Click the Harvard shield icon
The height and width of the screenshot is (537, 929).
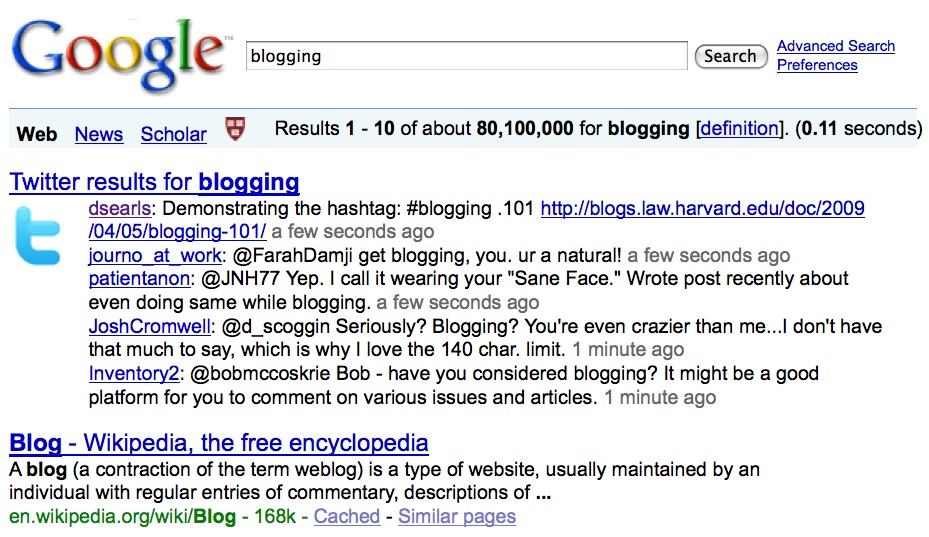233,130
